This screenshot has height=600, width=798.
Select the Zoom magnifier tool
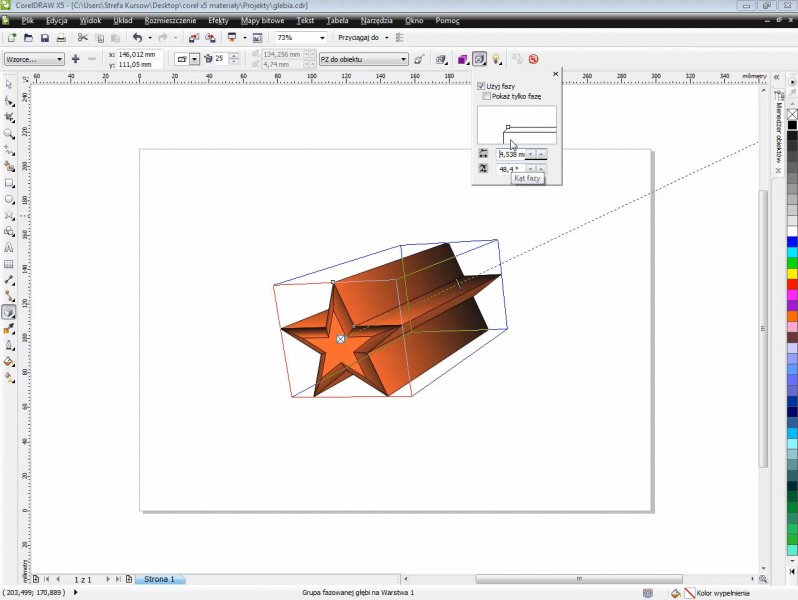click(x=9, y=133)
